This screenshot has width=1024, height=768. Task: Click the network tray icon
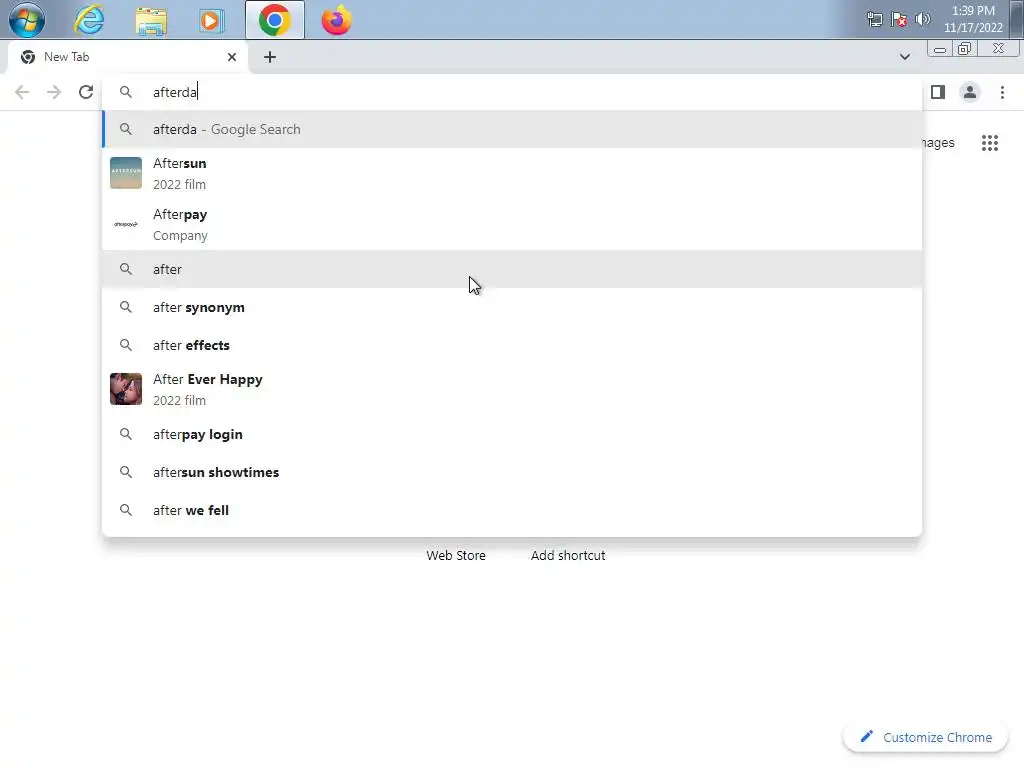[x=874, y=19]
